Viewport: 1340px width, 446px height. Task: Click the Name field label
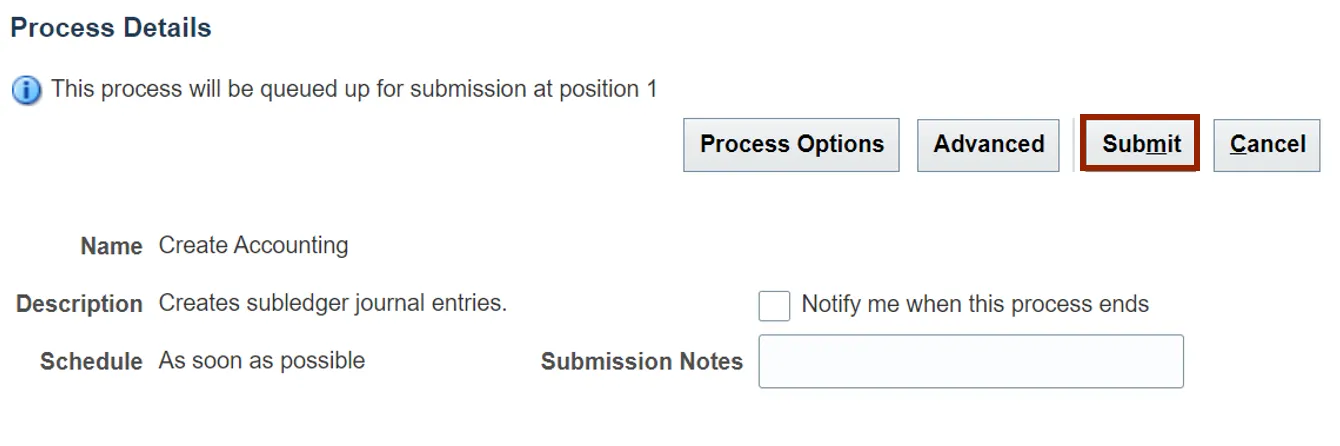(111, 246)
